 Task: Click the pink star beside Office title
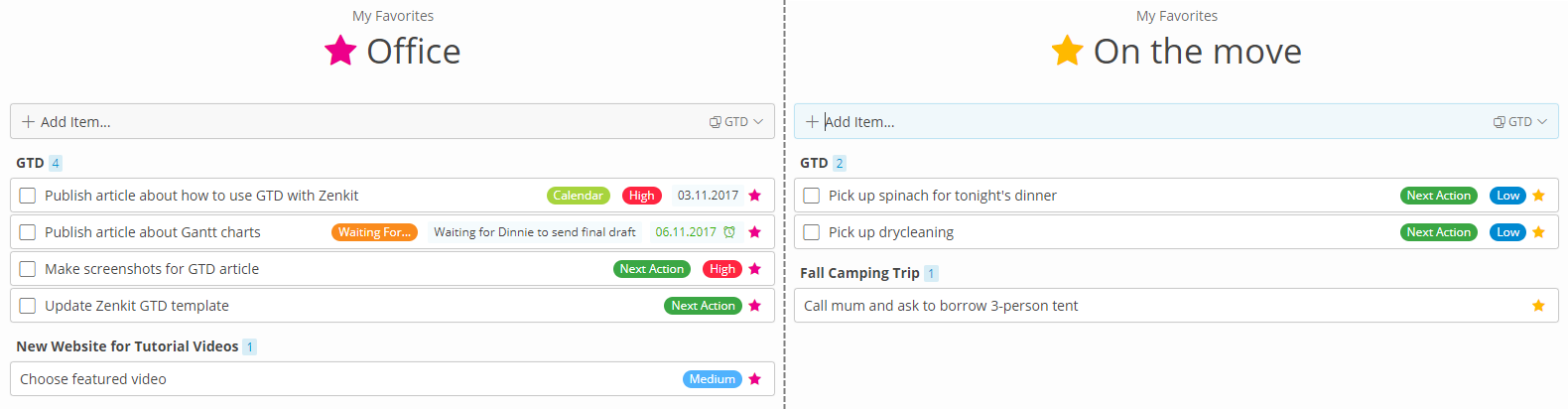point(340,50)
